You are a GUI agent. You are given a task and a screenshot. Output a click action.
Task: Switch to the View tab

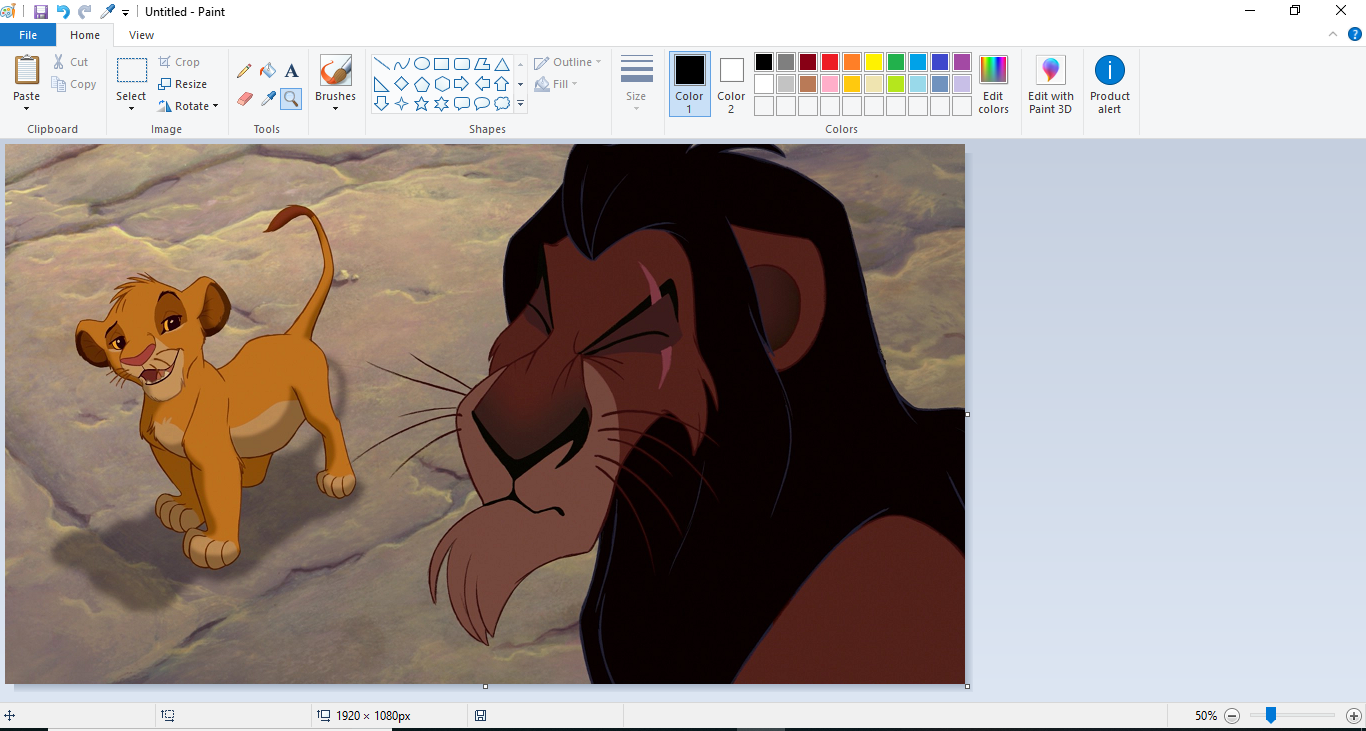click(142, 35)
